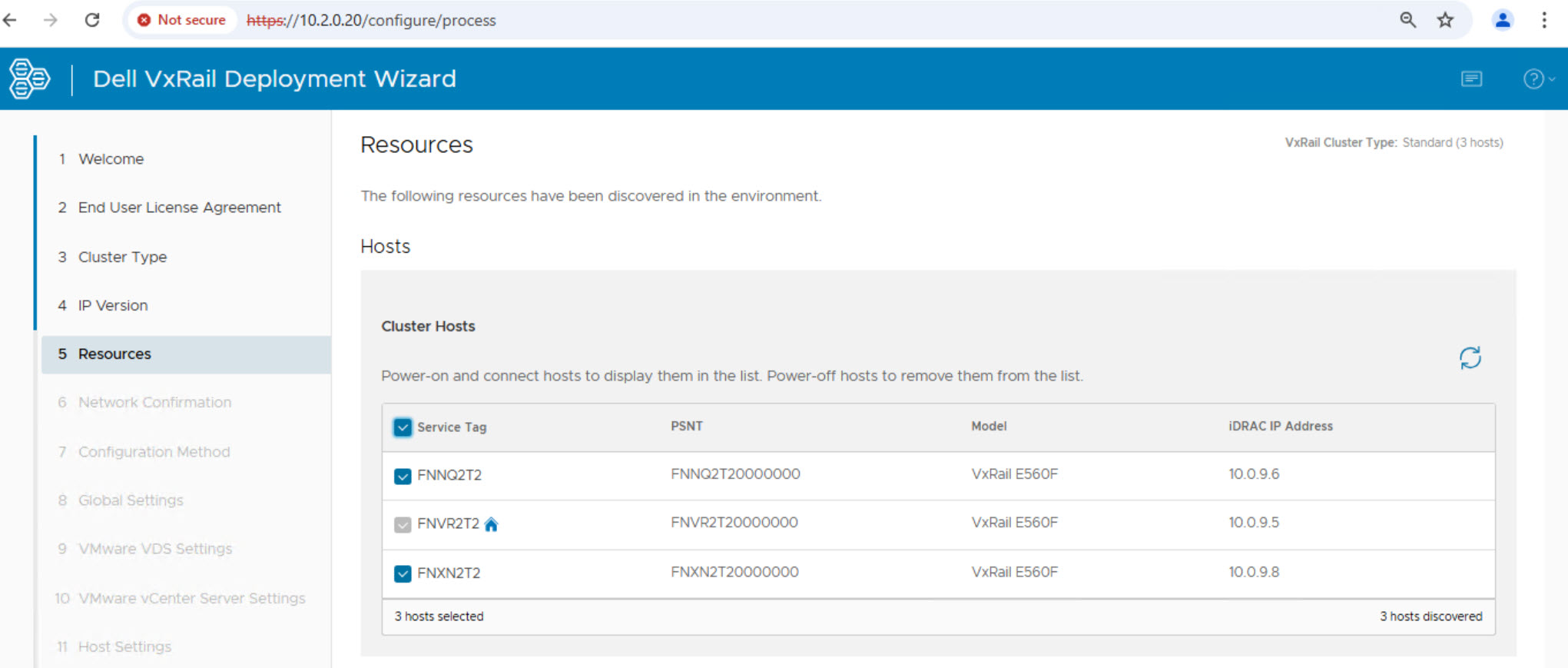Uncheck host FNNQ2T2
Screen dimensions: 1568x668
pyautogui.click(x=403, y=476)
